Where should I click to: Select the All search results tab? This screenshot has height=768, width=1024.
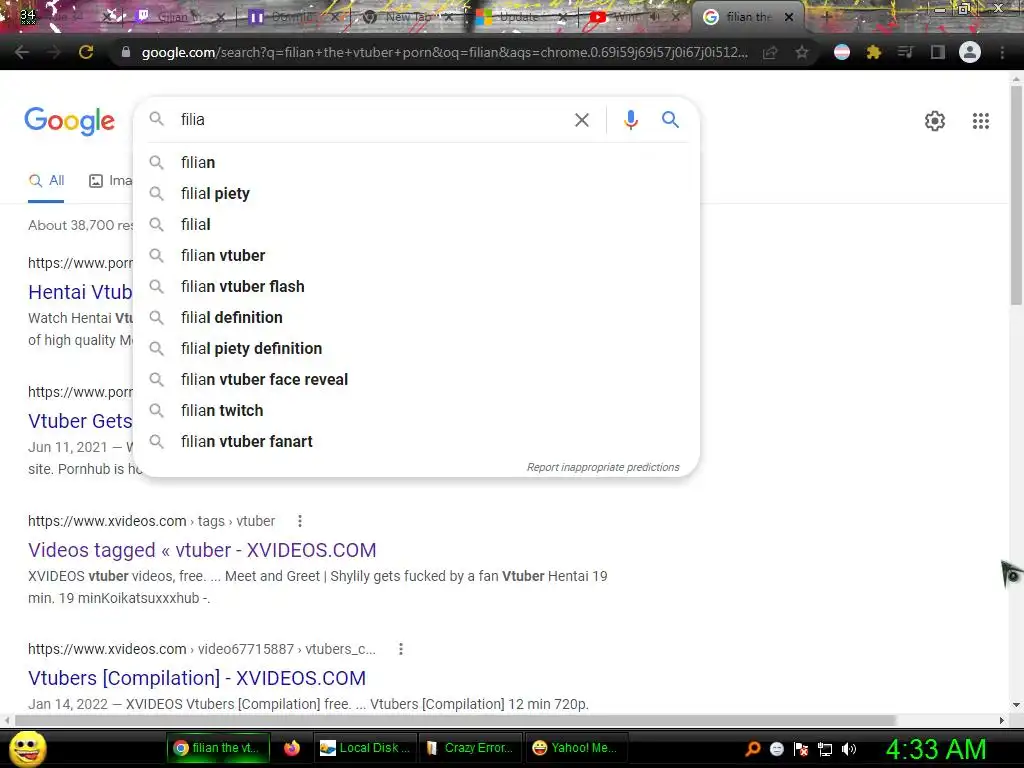pos(46,181)
